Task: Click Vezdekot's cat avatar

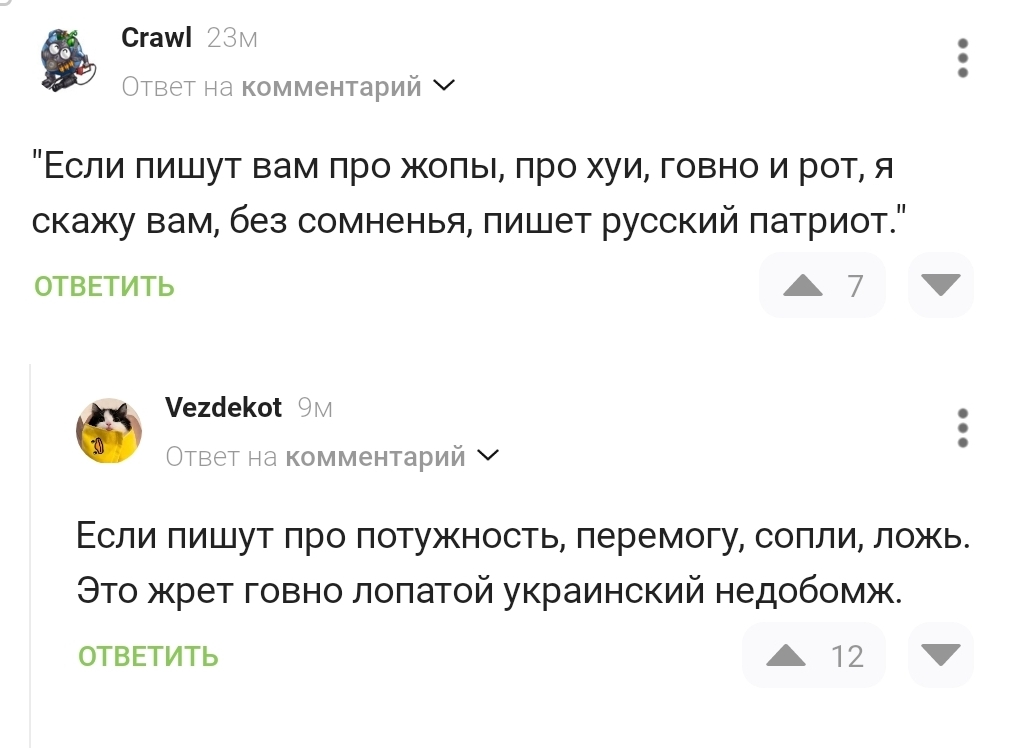Action: (109, 430)
